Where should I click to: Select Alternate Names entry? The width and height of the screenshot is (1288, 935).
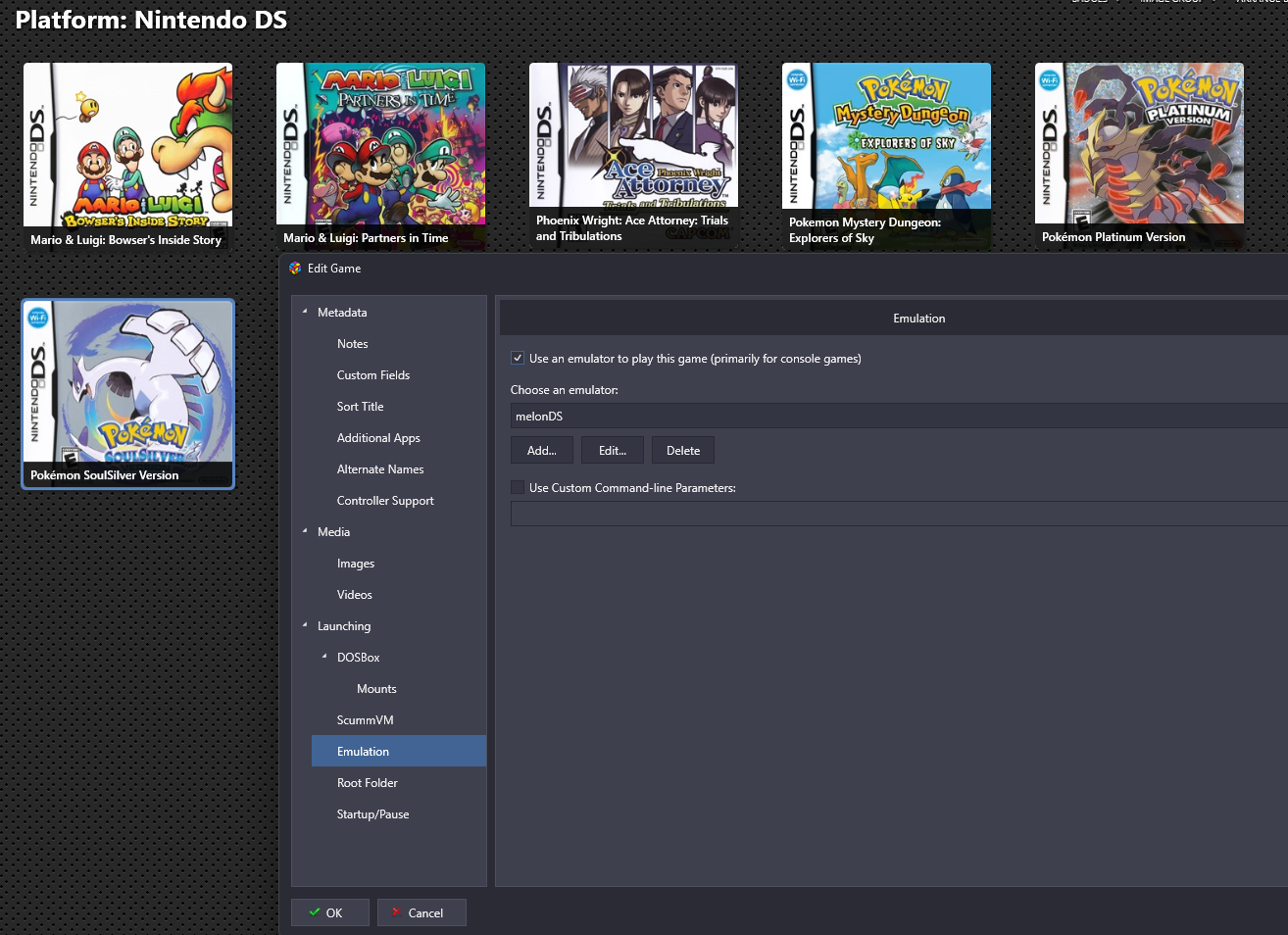380,469
